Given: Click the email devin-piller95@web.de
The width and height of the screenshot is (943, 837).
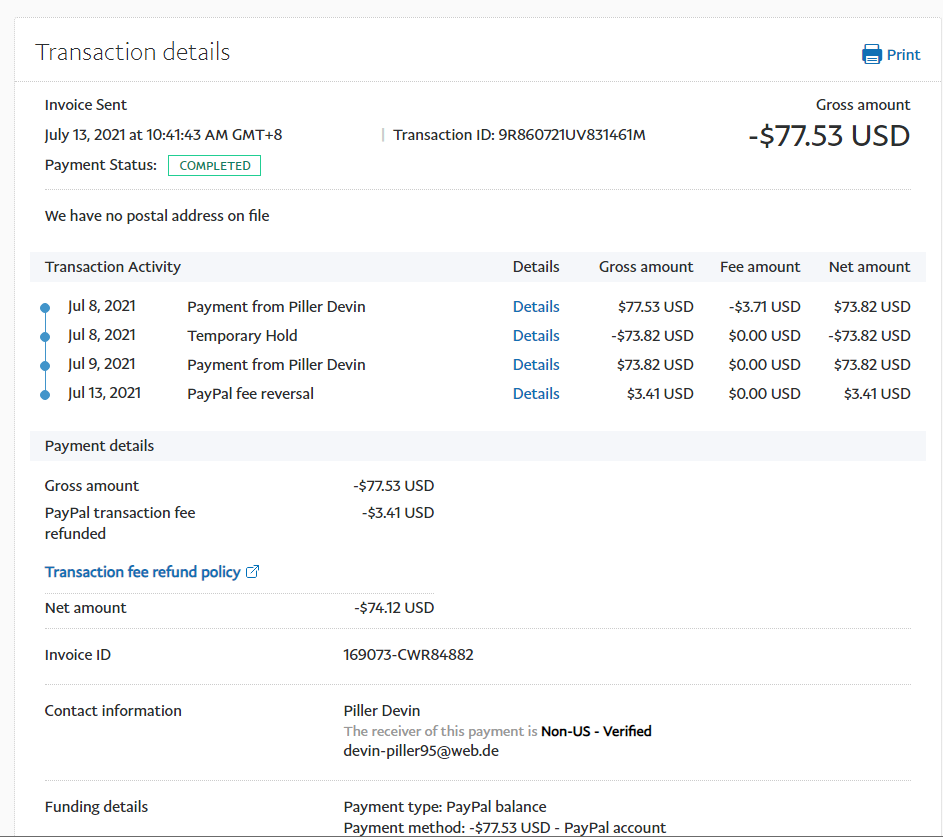Looking at the screenshot, I should [x=421, y=750].
